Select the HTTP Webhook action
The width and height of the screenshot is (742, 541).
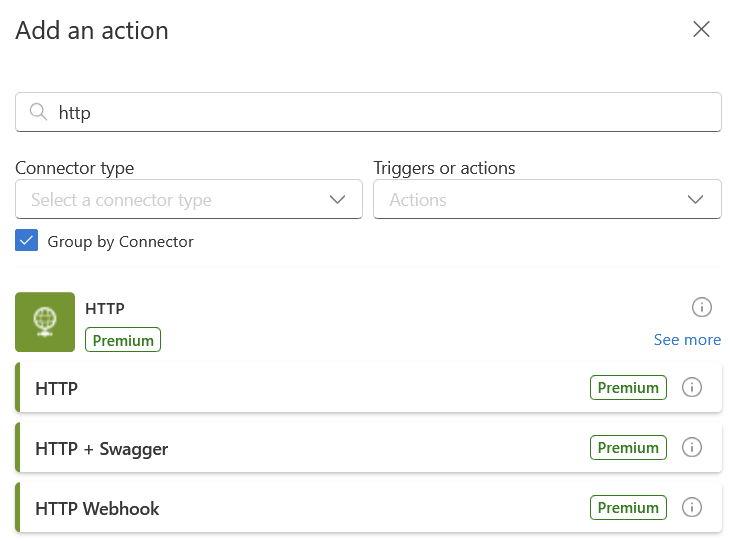pos(369,507)
